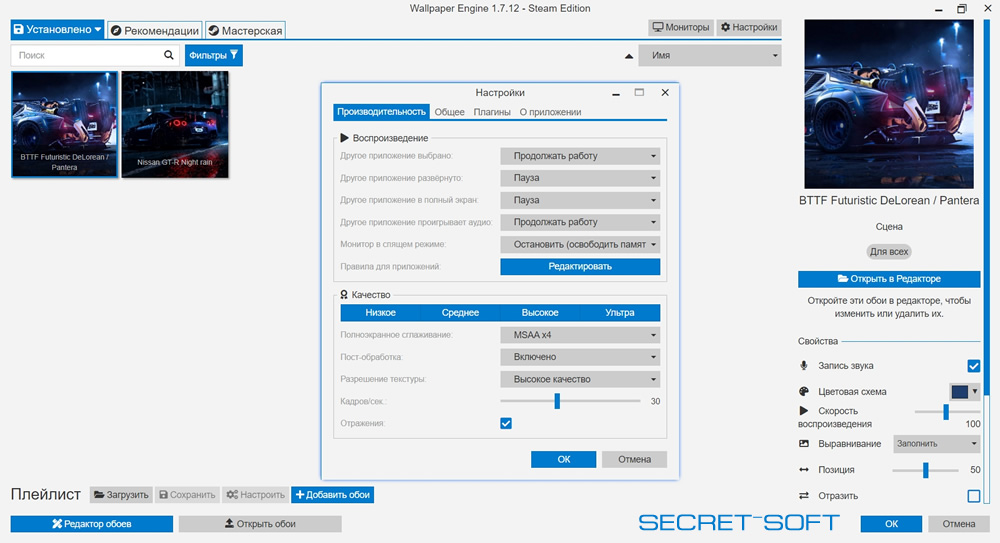1000x543 pixels.
Task: Open the Рекомендации tab
Action: coord(154,30)
